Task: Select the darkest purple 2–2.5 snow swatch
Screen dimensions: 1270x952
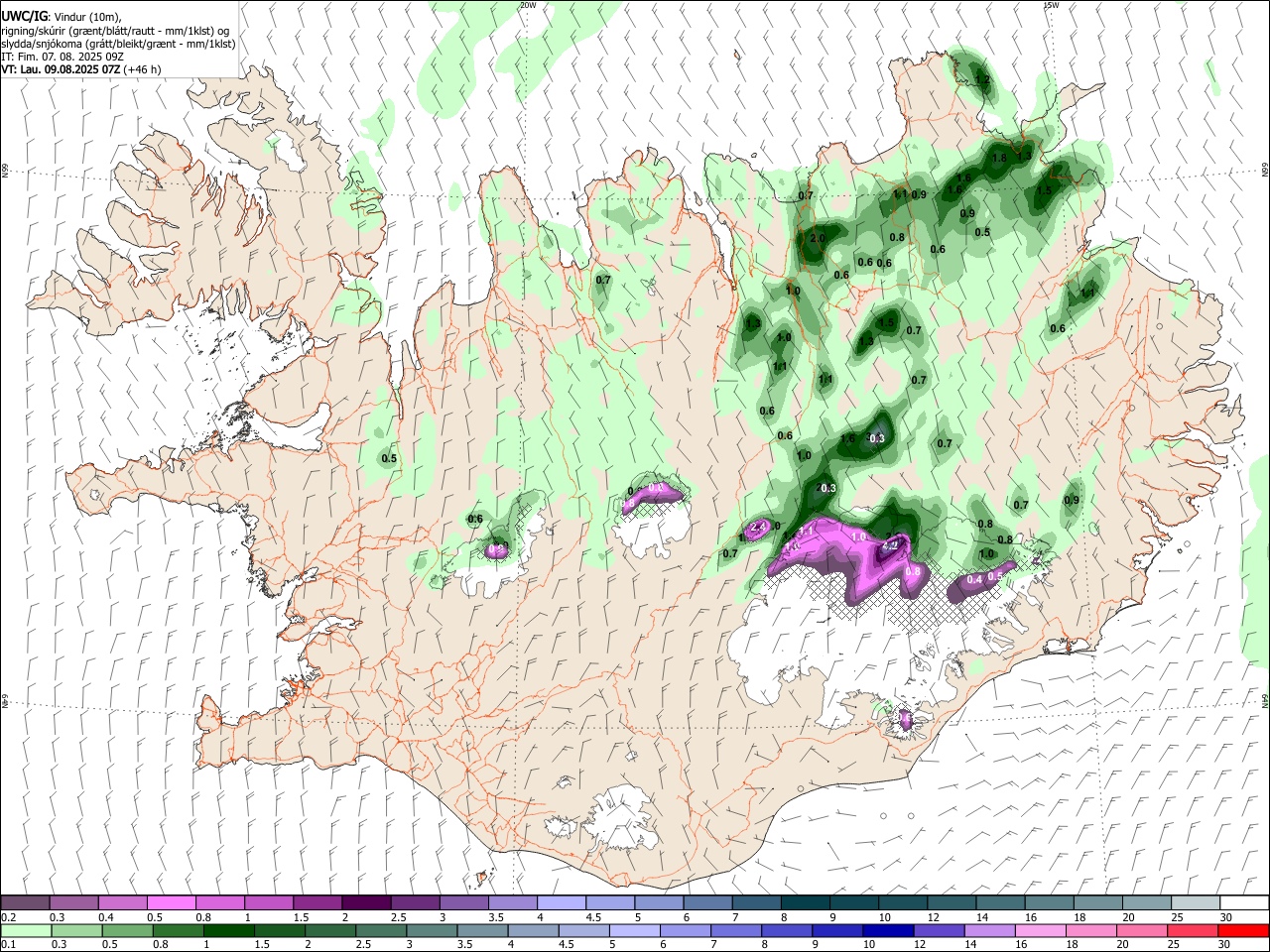Action: point(365,902)
